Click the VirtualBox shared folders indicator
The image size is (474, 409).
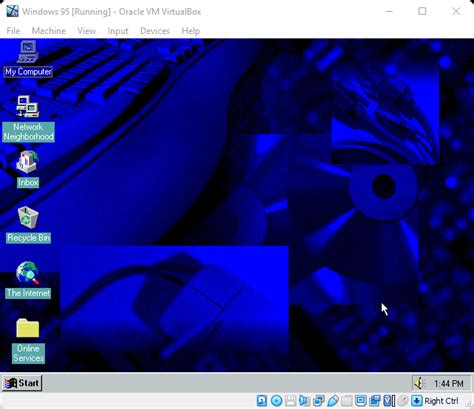[347, 400]
